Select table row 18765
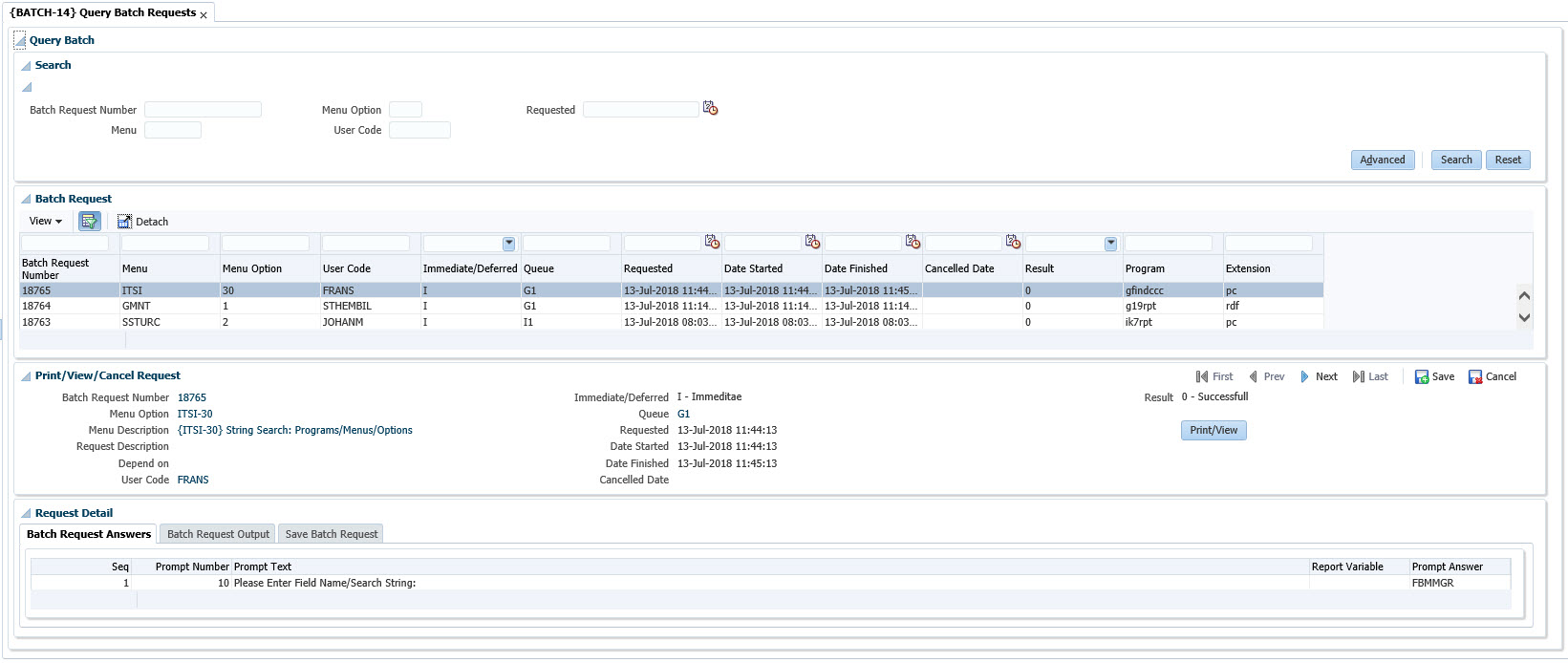The width and height of the screenshot is (1568, 663). [x=672, y=290]
